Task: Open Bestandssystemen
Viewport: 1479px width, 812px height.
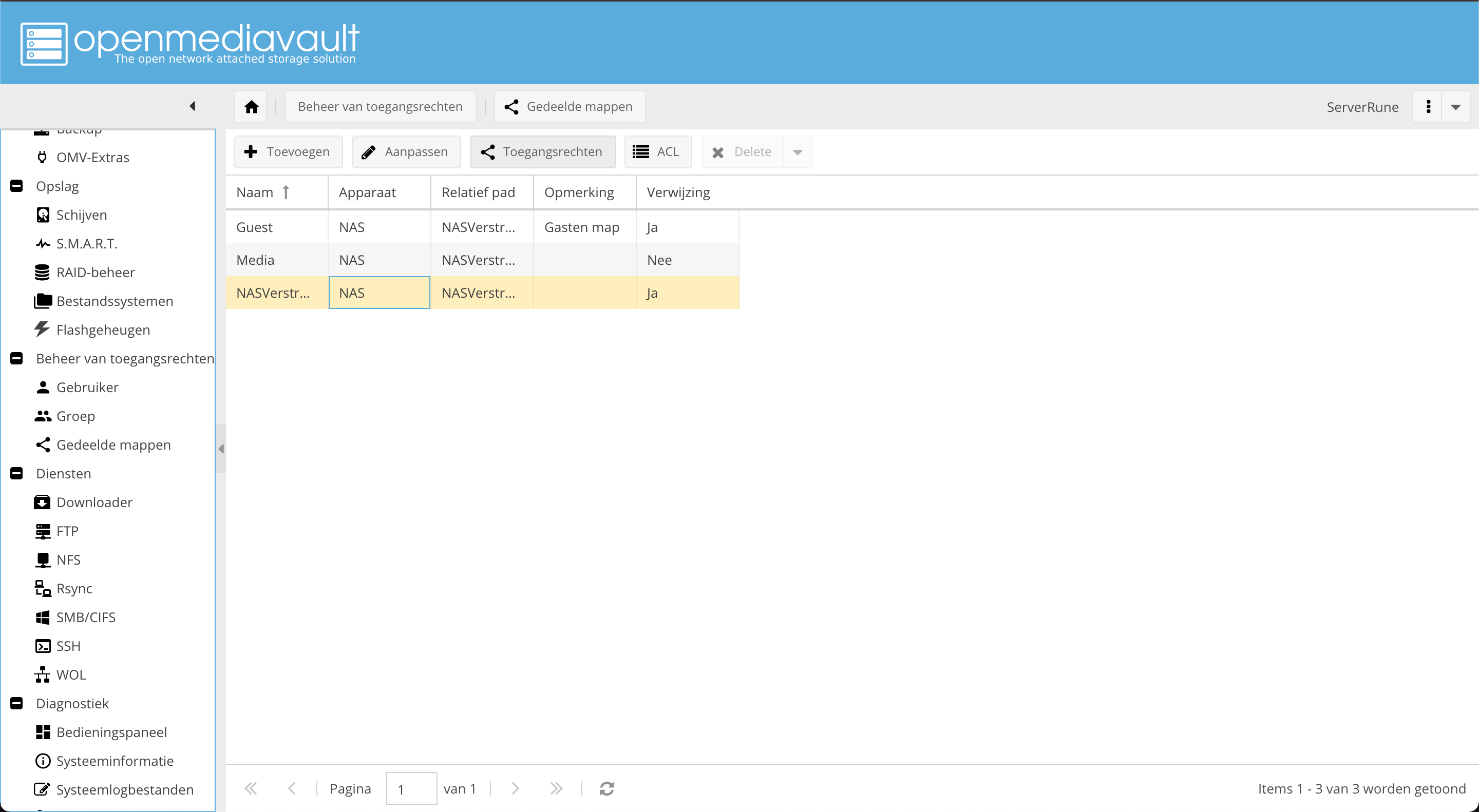Action: click(114, 301)
